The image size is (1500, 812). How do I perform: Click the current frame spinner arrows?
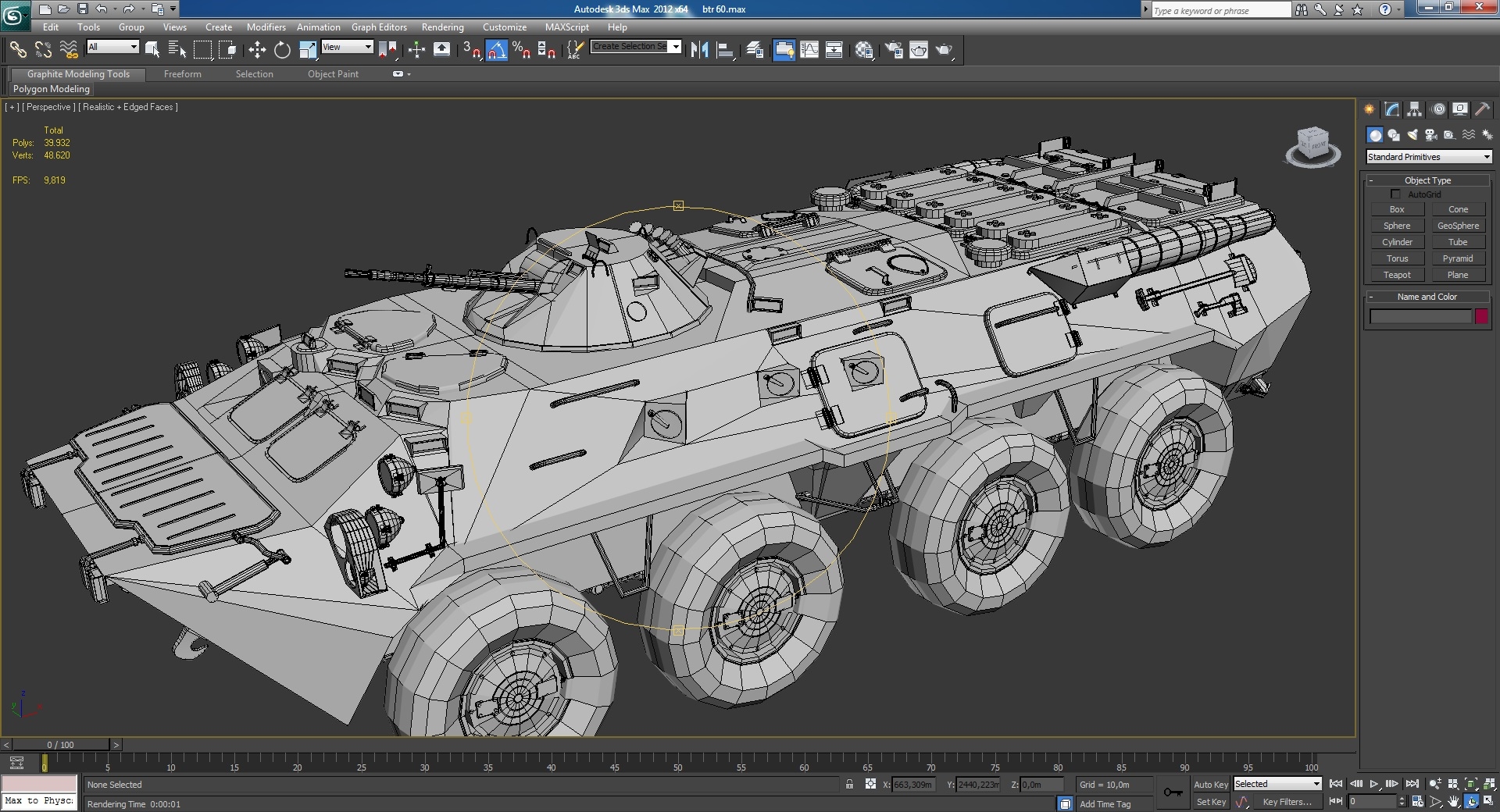(1402, 801)
